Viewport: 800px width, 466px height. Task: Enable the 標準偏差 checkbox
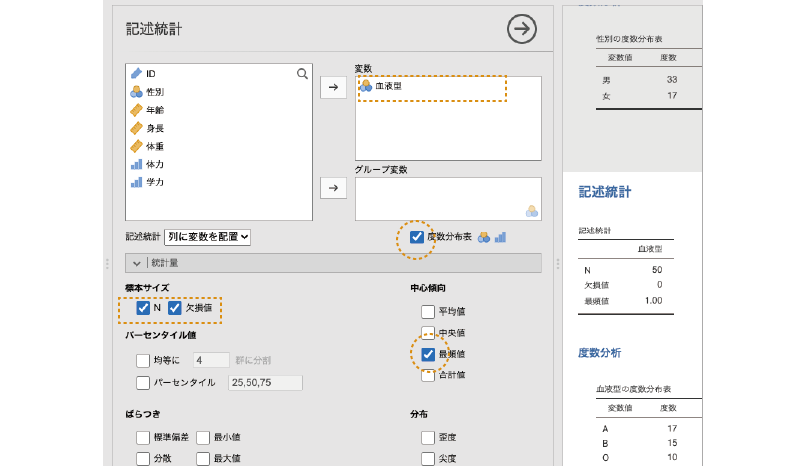(142, 437)
